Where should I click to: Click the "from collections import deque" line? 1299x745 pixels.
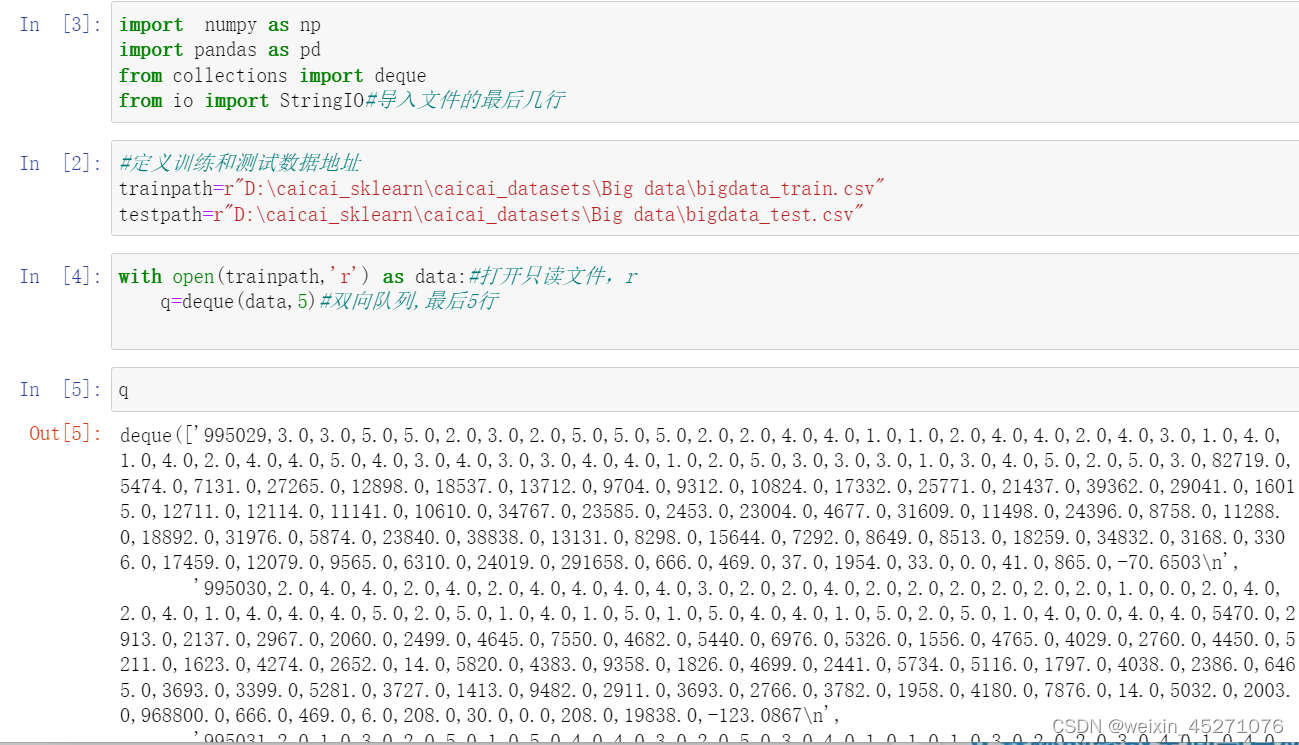coord(273,75)
